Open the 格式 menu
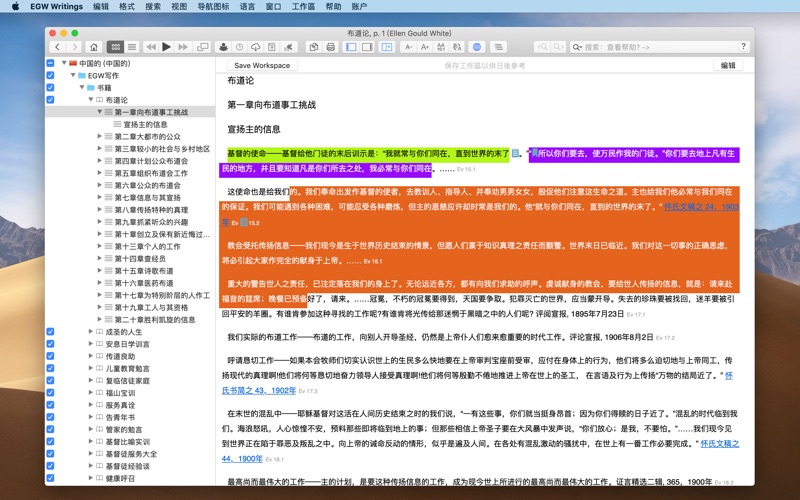 tap(127, 6)
